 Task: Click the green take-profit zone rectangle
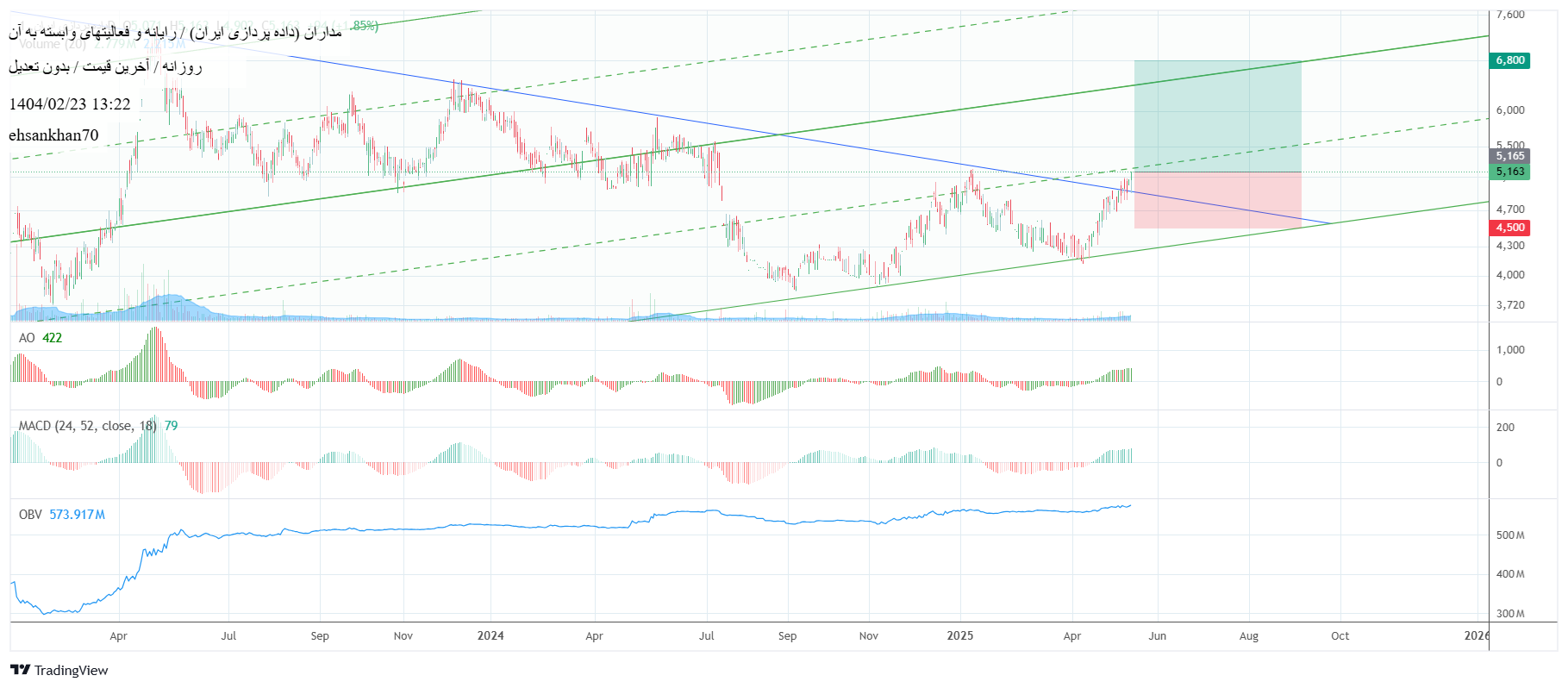click(x=1217, y=116)
